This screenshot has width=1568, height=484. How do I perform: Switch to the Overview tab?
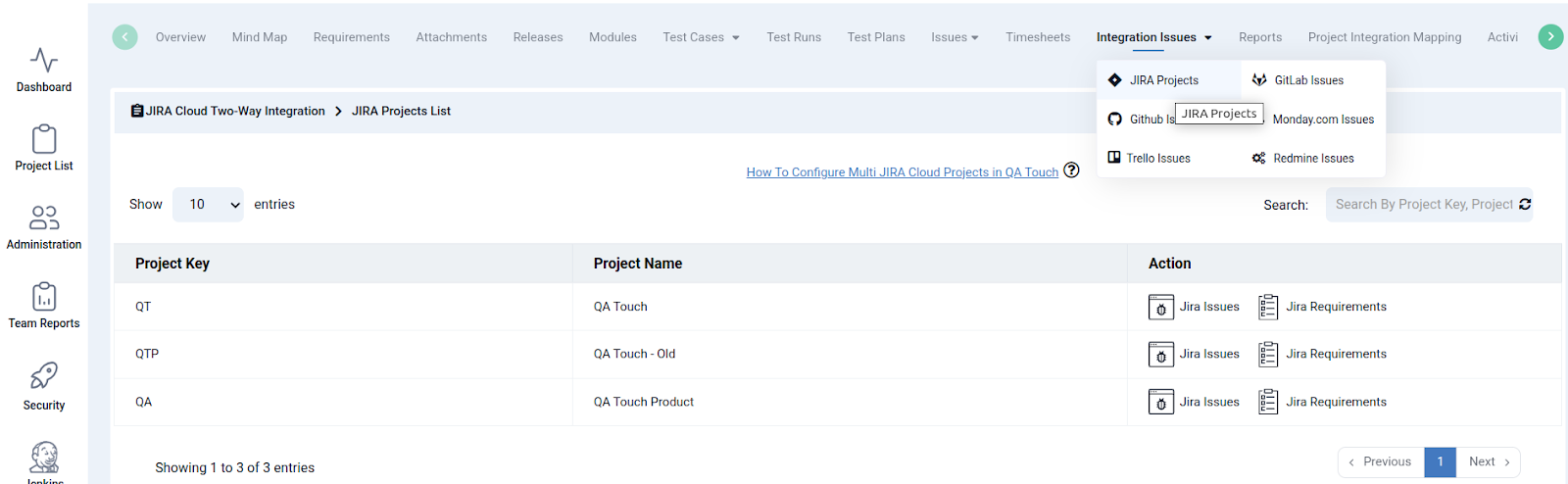coord(180,37)
